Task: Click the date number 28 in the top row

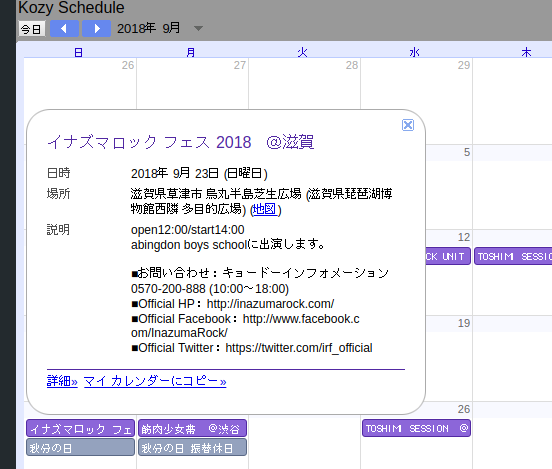Action: pos(352,65)
